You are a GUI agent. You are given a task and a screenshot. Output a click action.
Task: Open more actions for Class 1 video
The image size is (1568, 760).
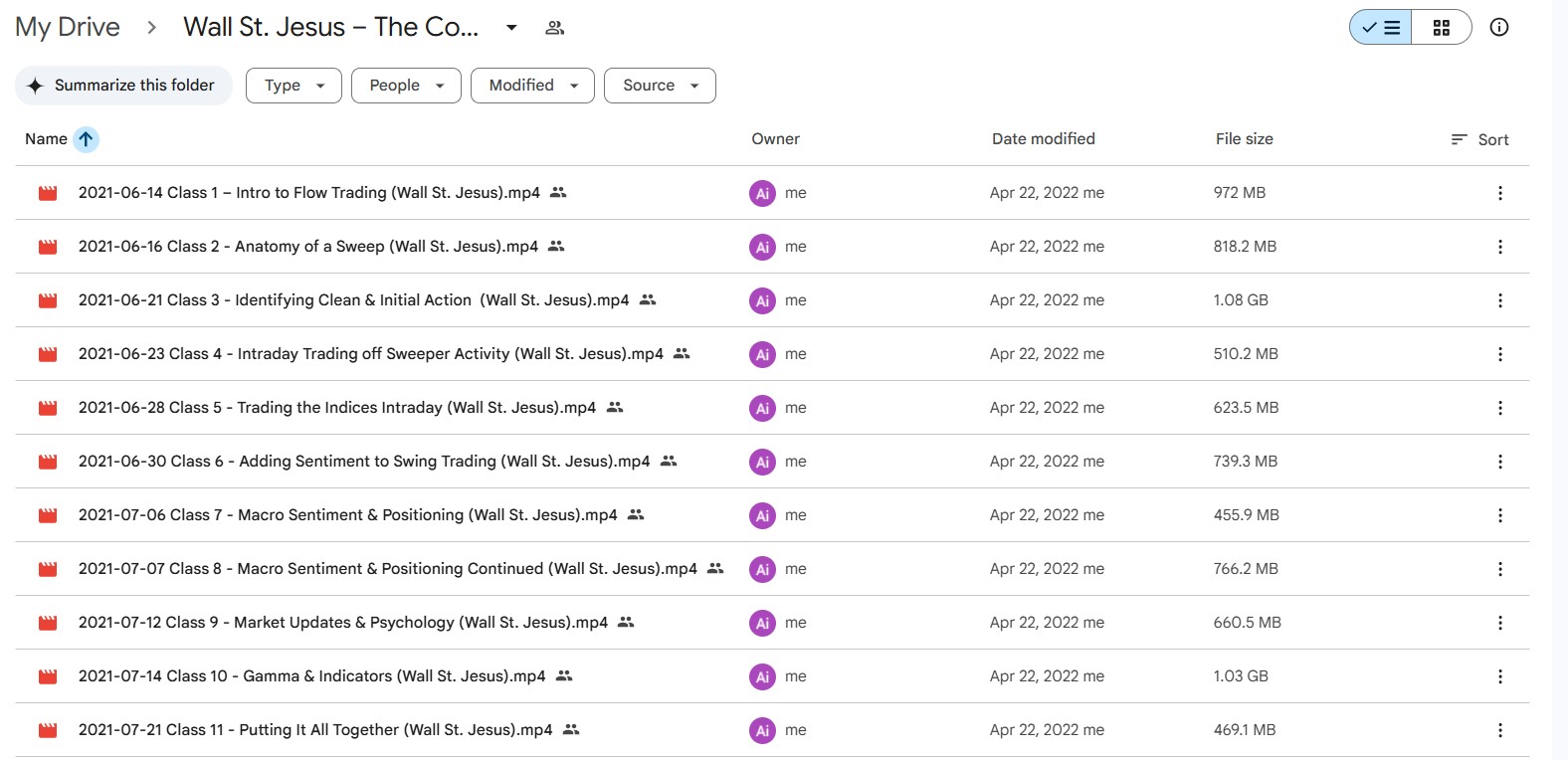coord(1499,193)
